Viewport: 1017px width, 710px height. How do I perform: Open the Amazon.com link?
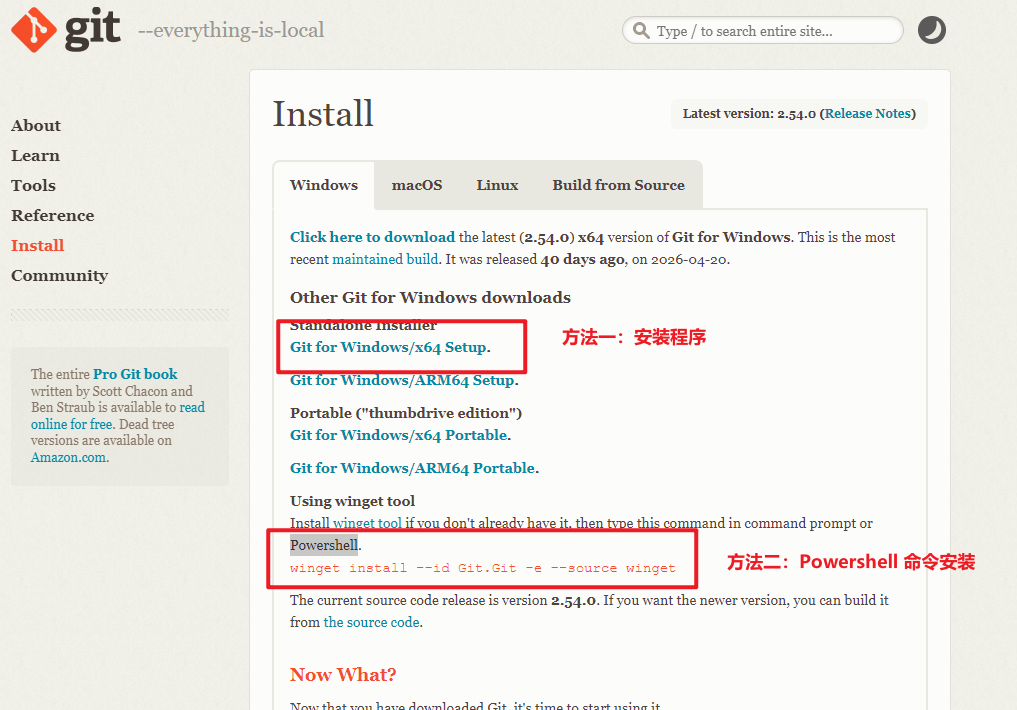[68, 457]
